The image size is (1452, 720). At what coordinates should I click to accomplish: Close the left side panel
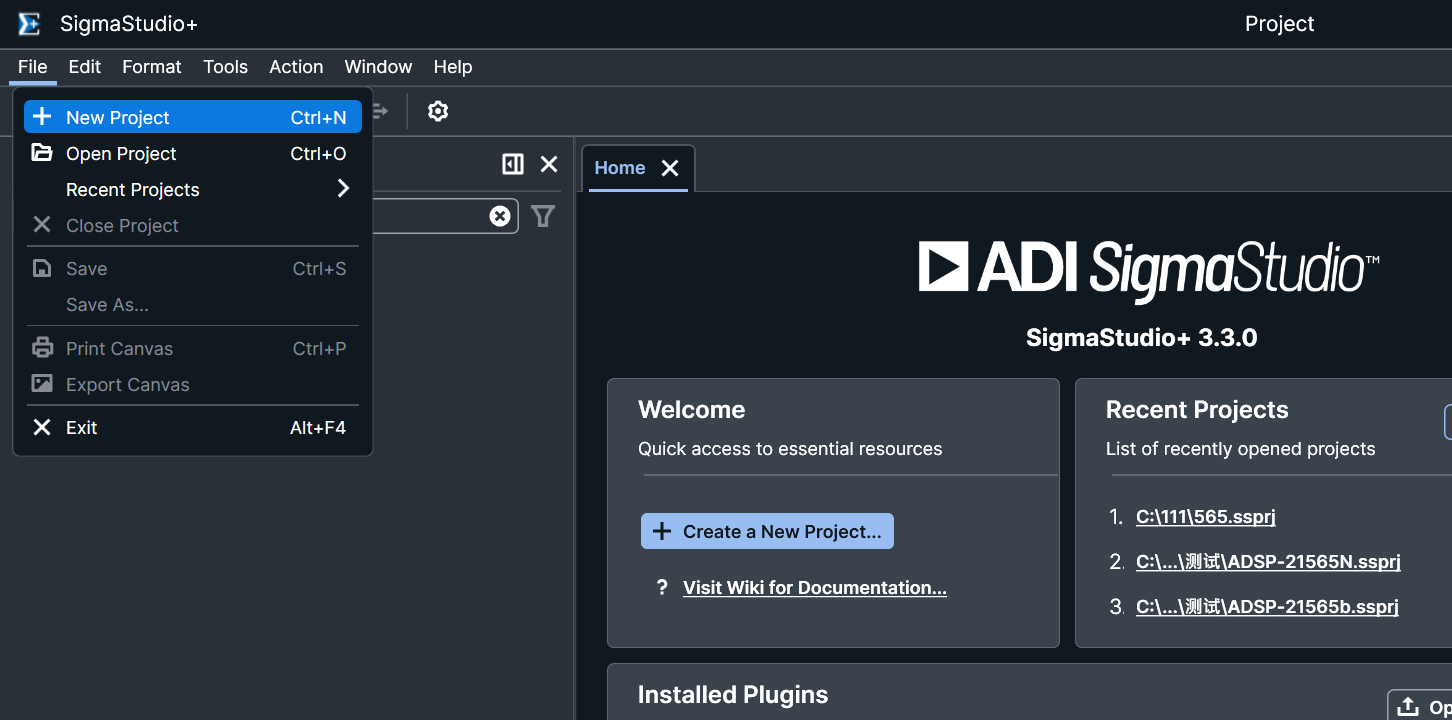coord(549,164)
